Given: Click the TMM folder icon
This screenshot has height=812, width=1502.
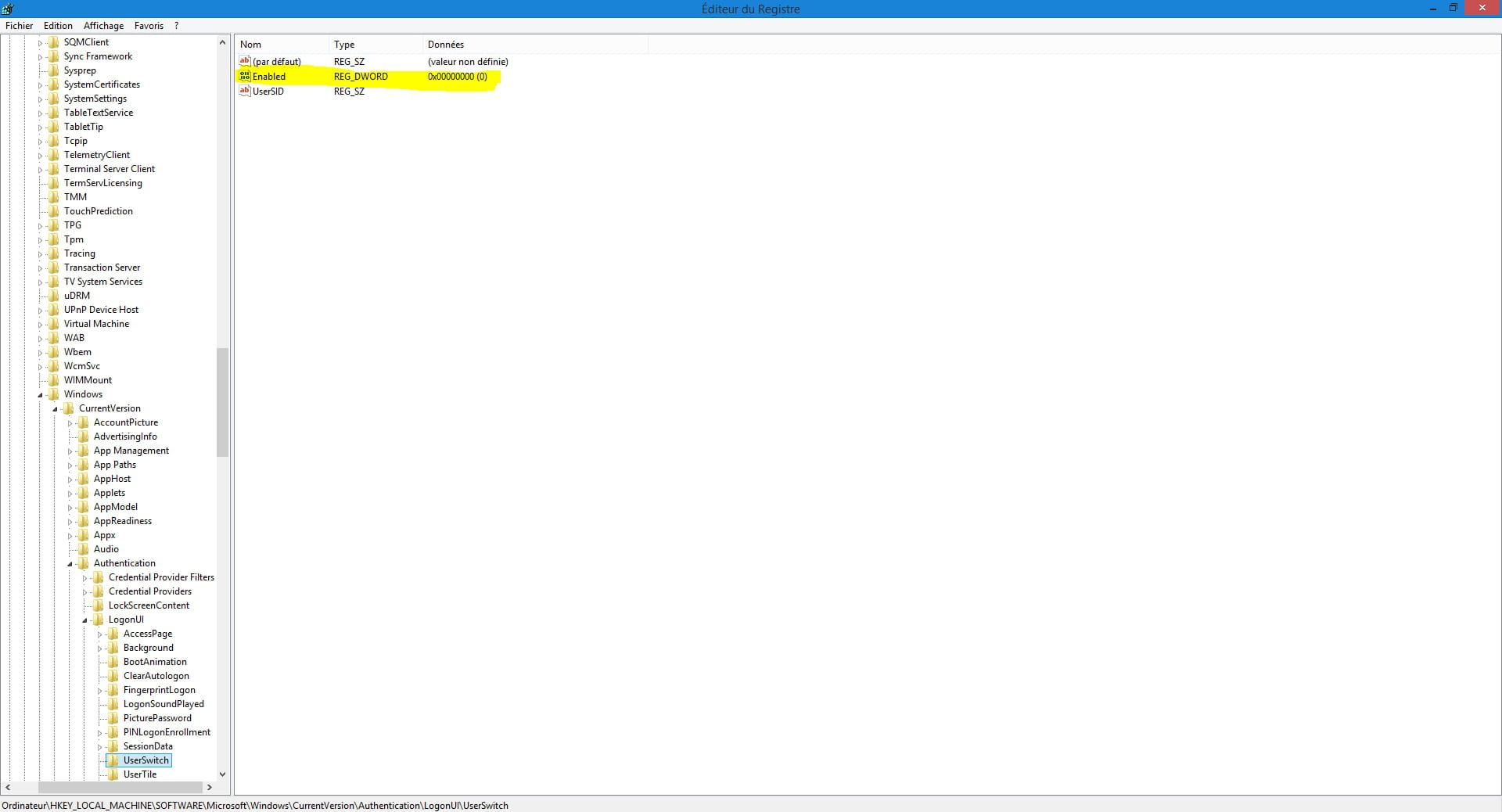Looking at the screenshot, I should pos(53,197).
